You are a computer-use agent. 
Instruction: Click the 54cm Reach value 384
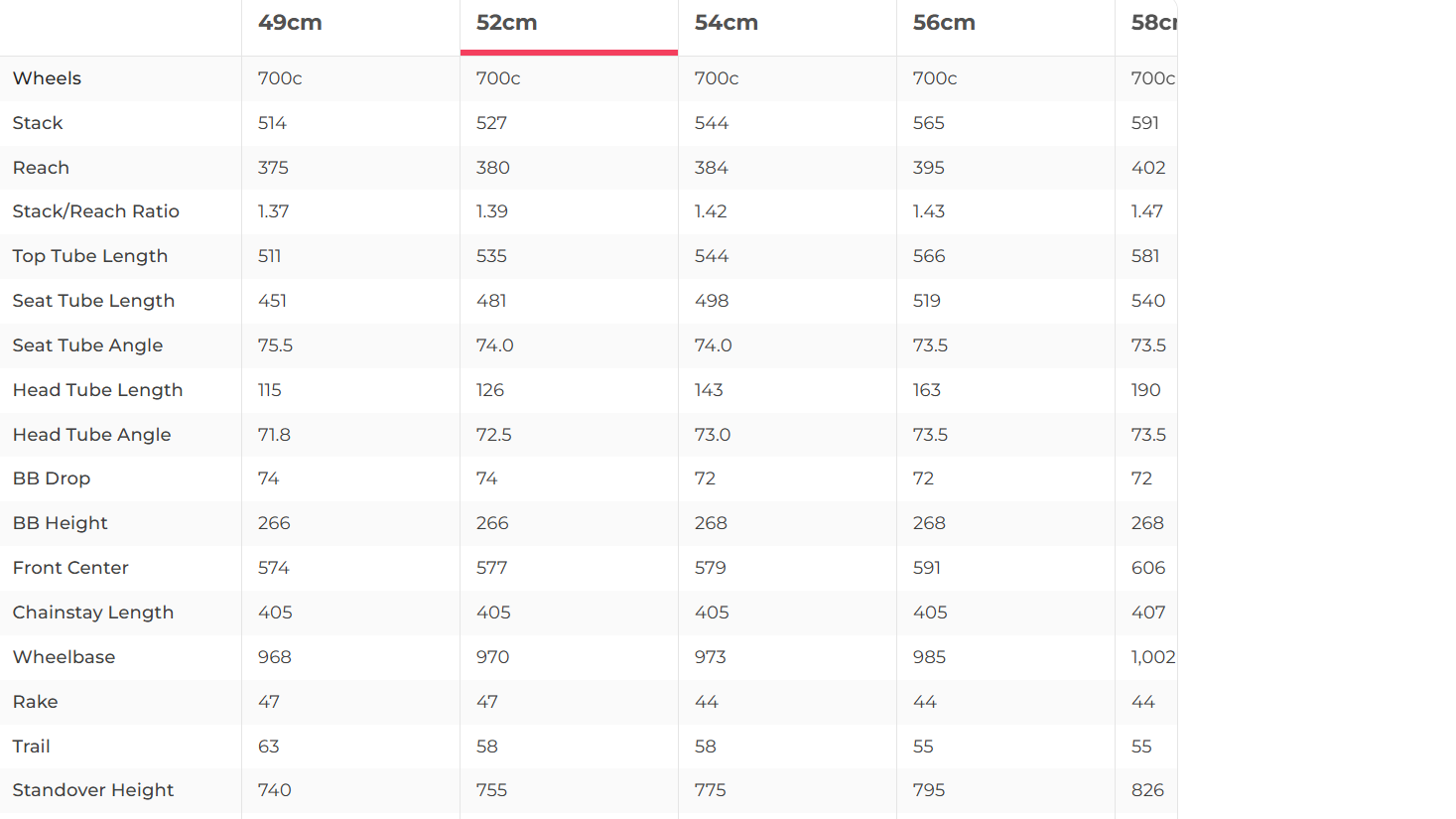point(711,168)
